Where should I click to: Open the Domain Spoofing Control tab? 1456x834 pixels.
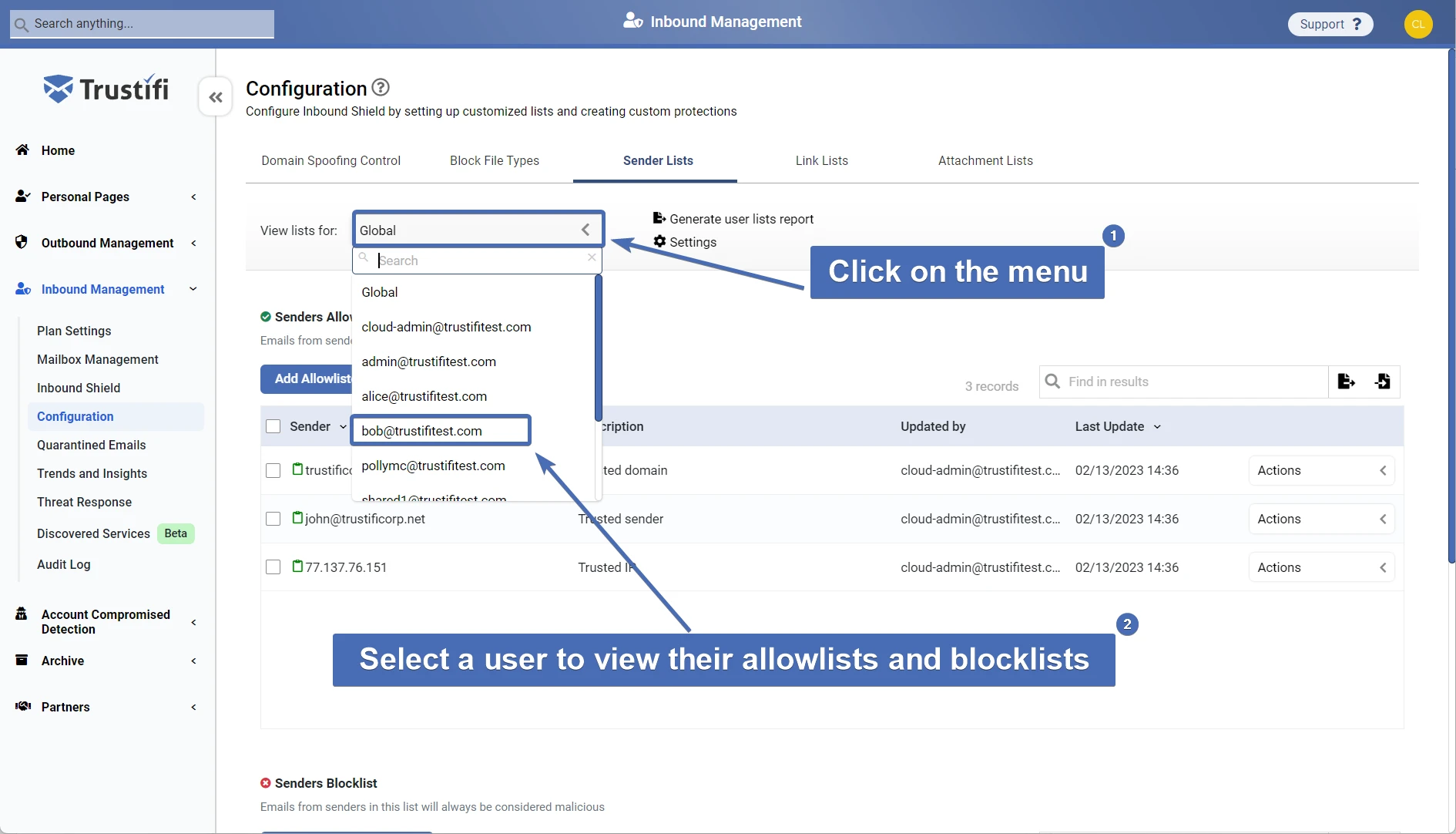click(330, 160)
